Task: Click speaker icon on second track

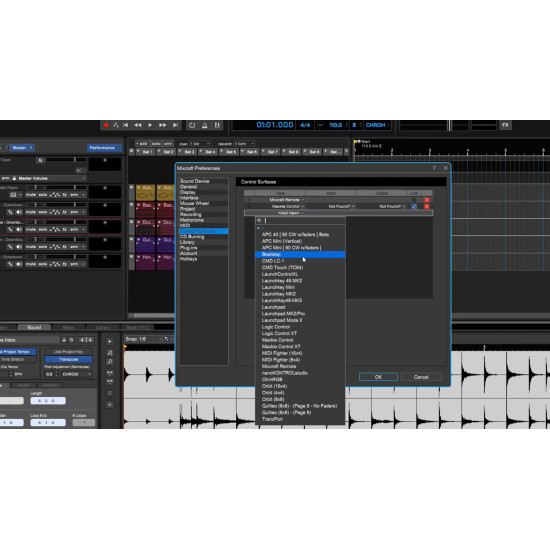Action: coord(19,212)
